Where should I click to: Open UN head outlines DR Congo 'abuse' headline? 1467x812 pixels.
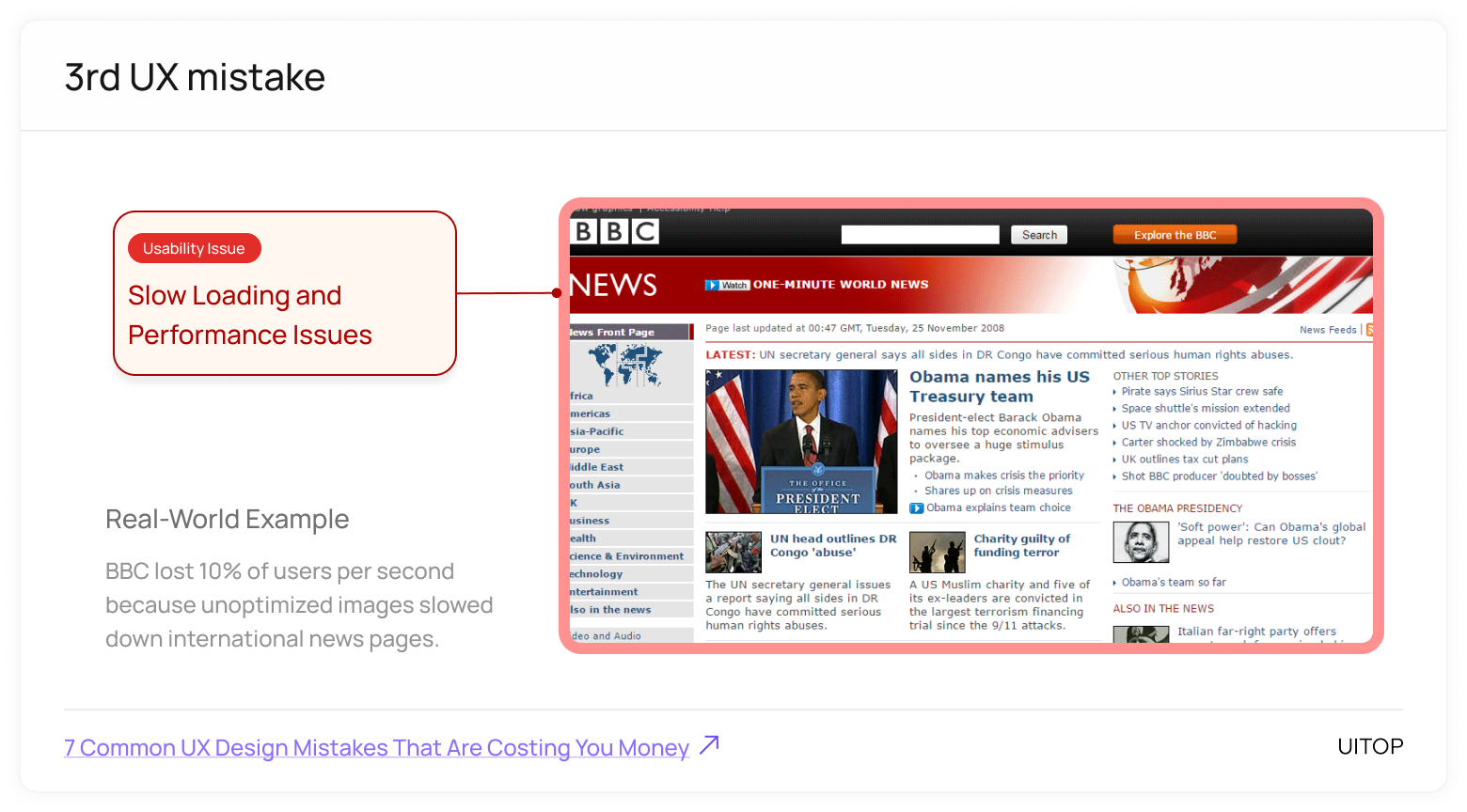pyautogui.click(x=833, y=545)
